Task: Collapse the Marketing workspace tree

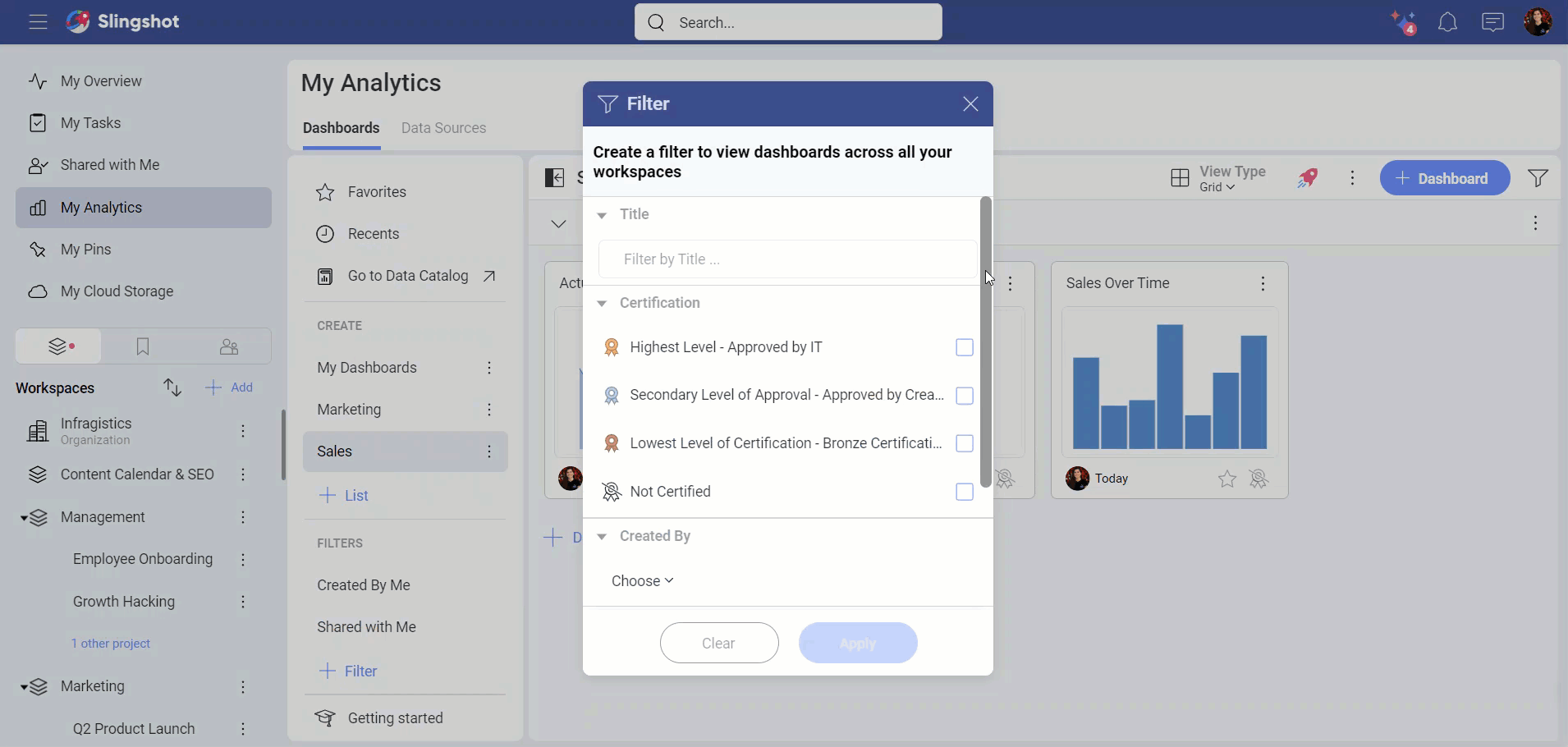Action: tap(25, 687)
